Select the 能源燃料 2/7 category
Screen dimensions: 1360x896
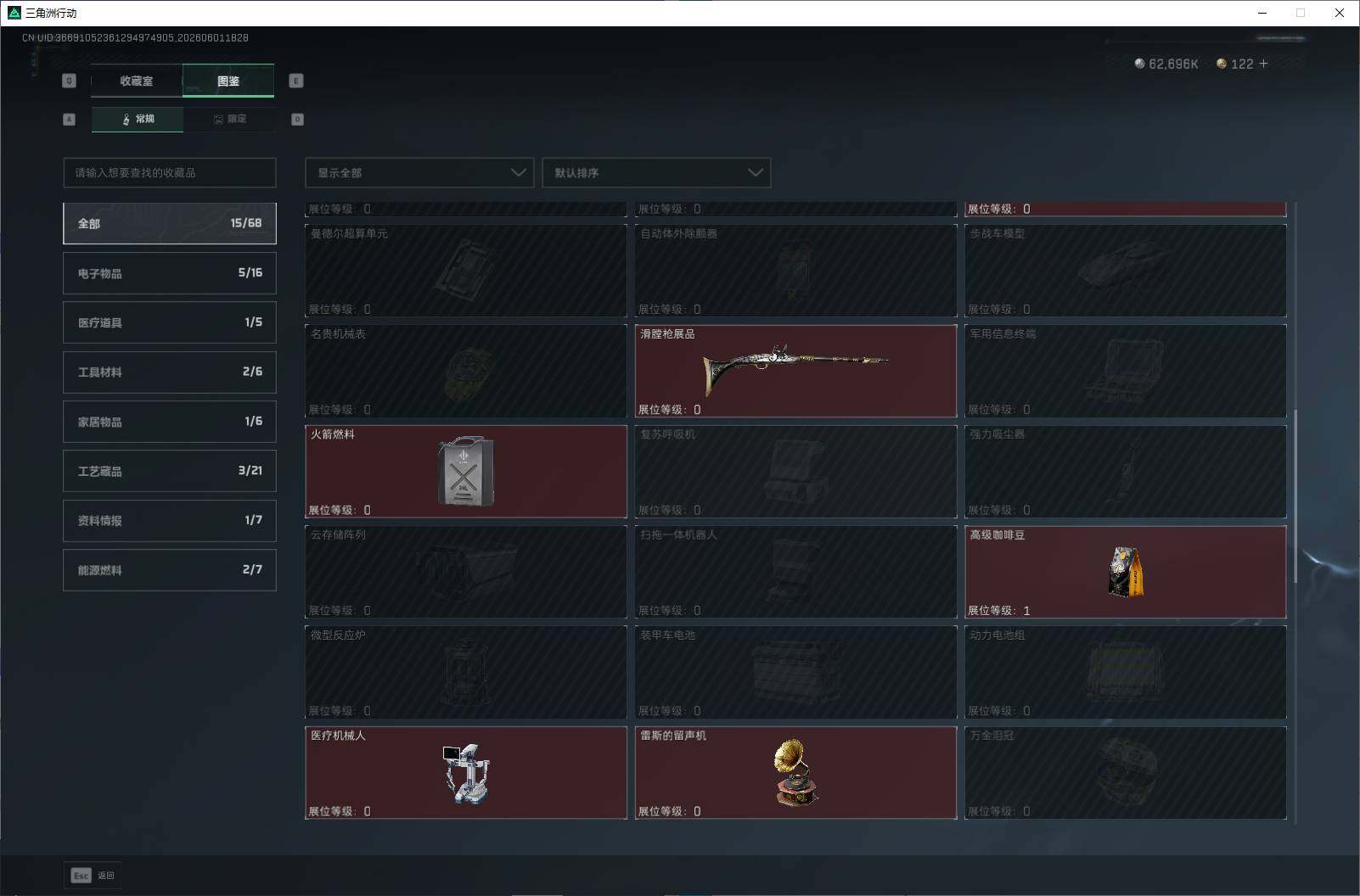pyautogui.click(x=170, y=570)
